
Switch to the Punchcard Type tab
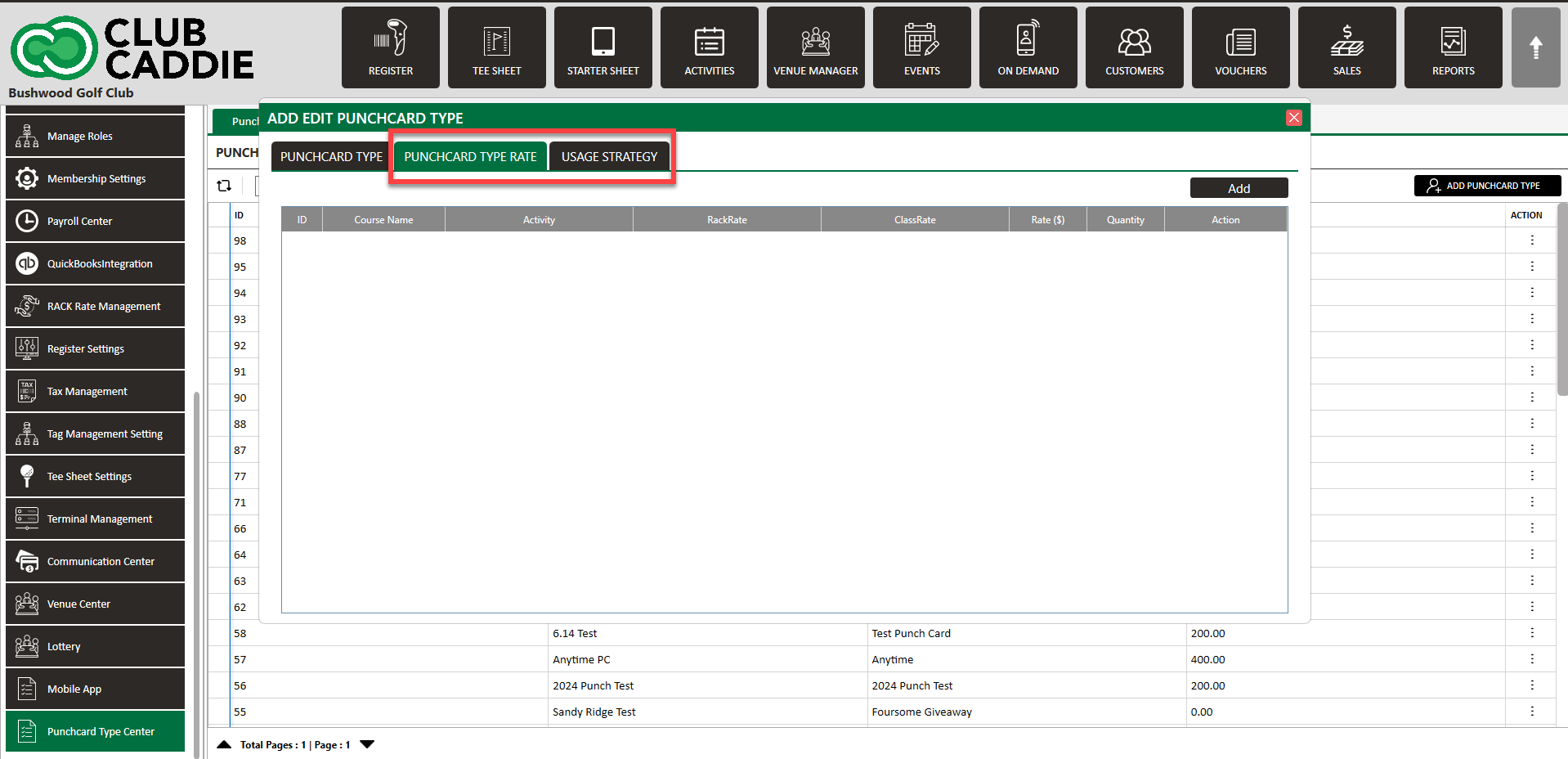(331, 156)
